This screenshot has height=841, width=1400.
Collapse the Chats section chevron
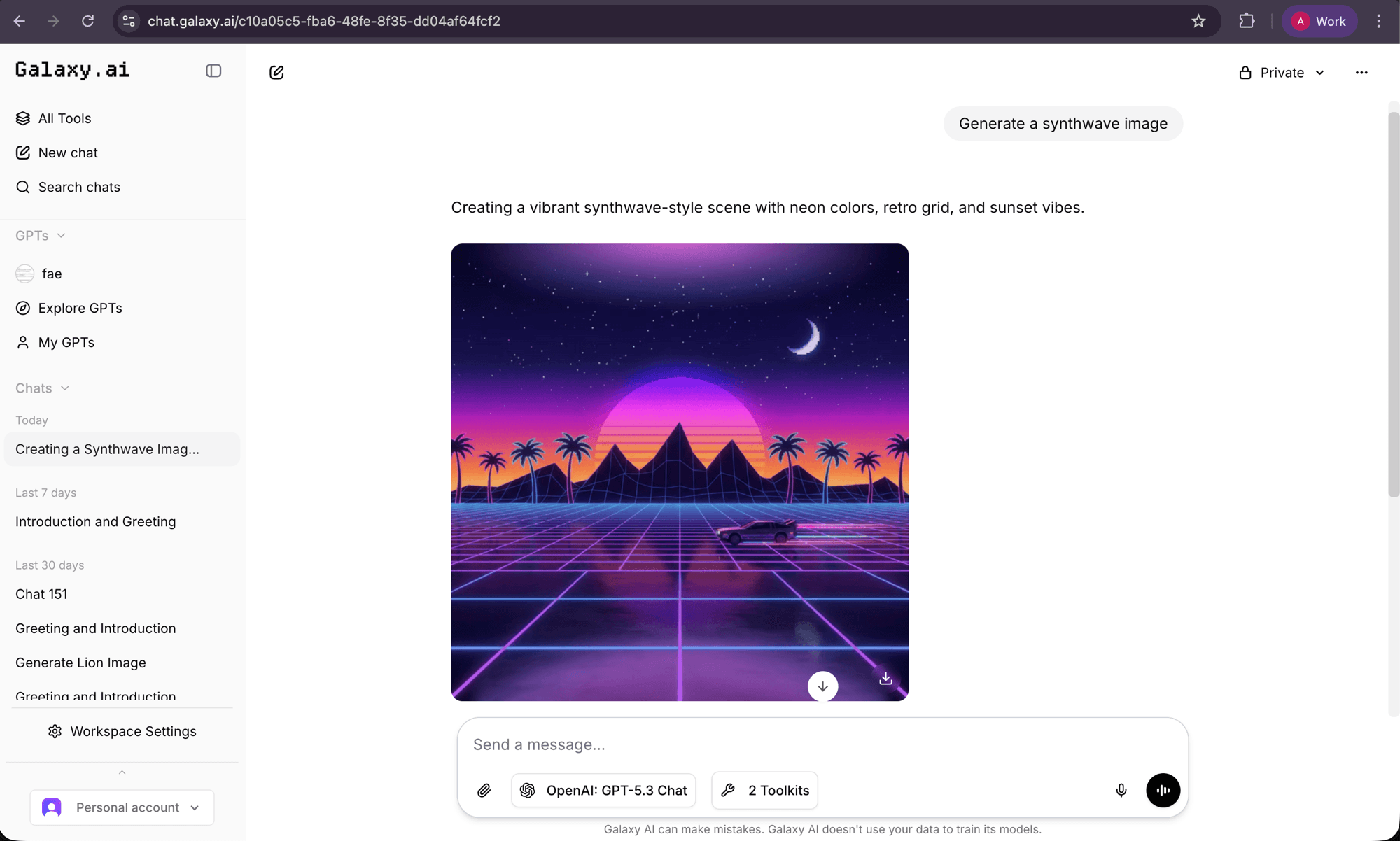click(64, 388)
